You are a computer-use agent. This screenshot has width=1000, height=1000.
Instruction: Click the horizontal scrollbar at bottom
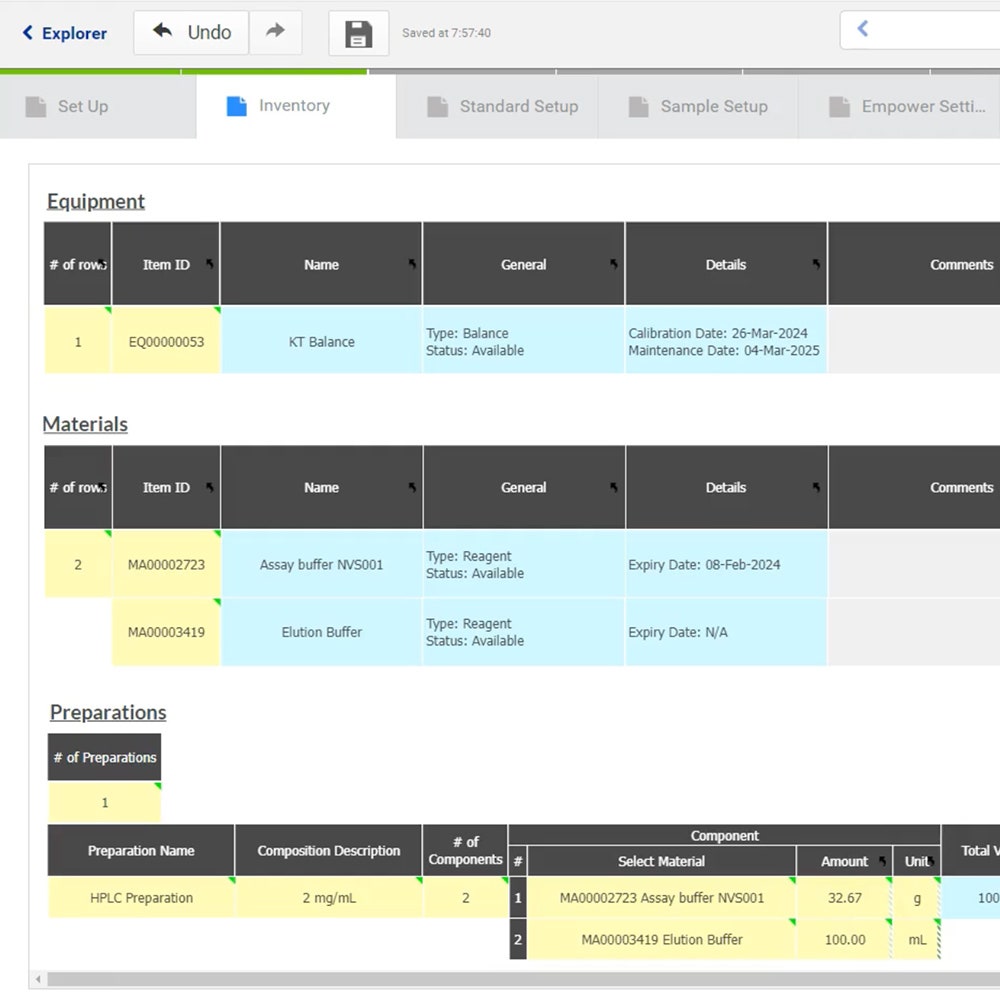(x=500, y=979)
